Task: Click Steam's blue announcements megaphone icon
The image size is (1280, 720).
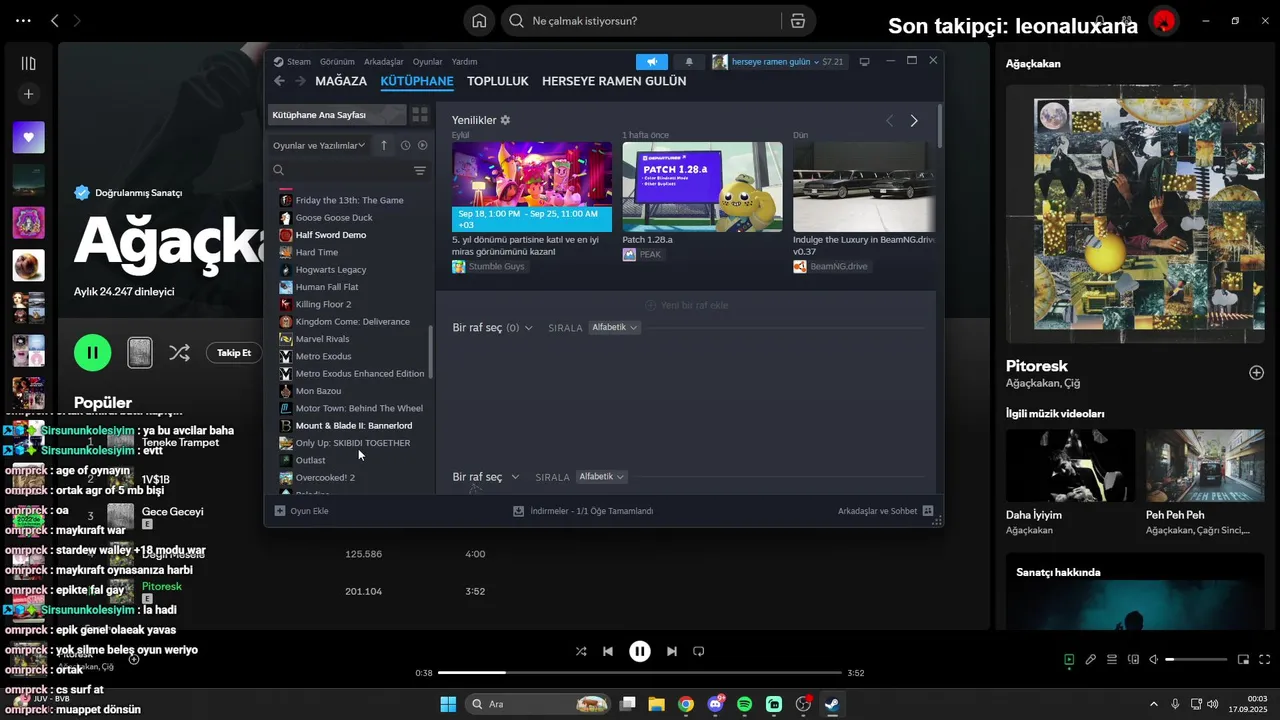Action: point(652,62)
